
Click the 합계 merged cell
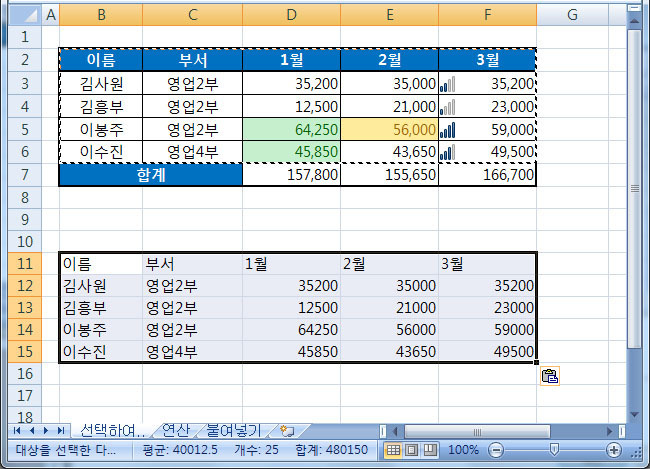click(151, 175)
